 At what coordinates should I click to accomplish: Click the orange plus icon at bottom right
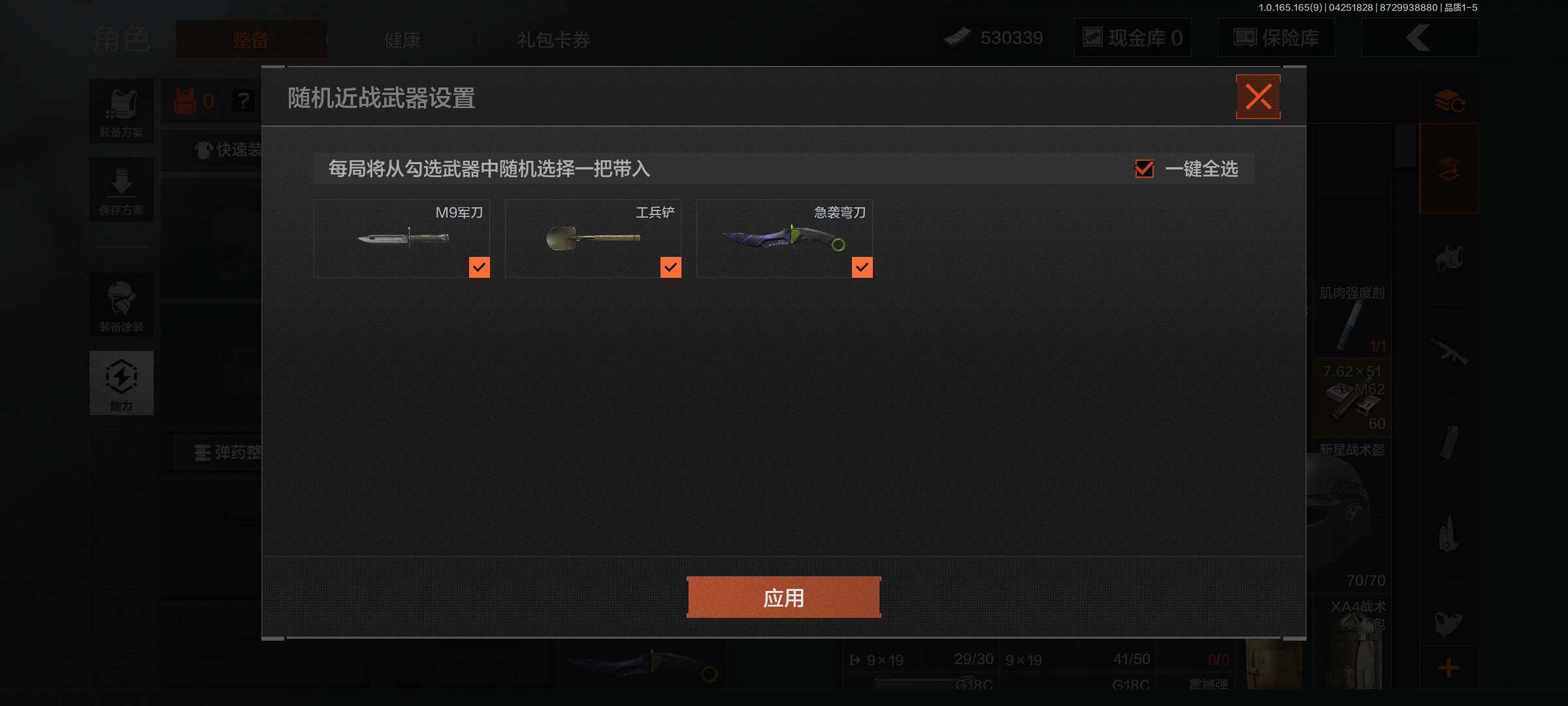tap(1449, 667)
